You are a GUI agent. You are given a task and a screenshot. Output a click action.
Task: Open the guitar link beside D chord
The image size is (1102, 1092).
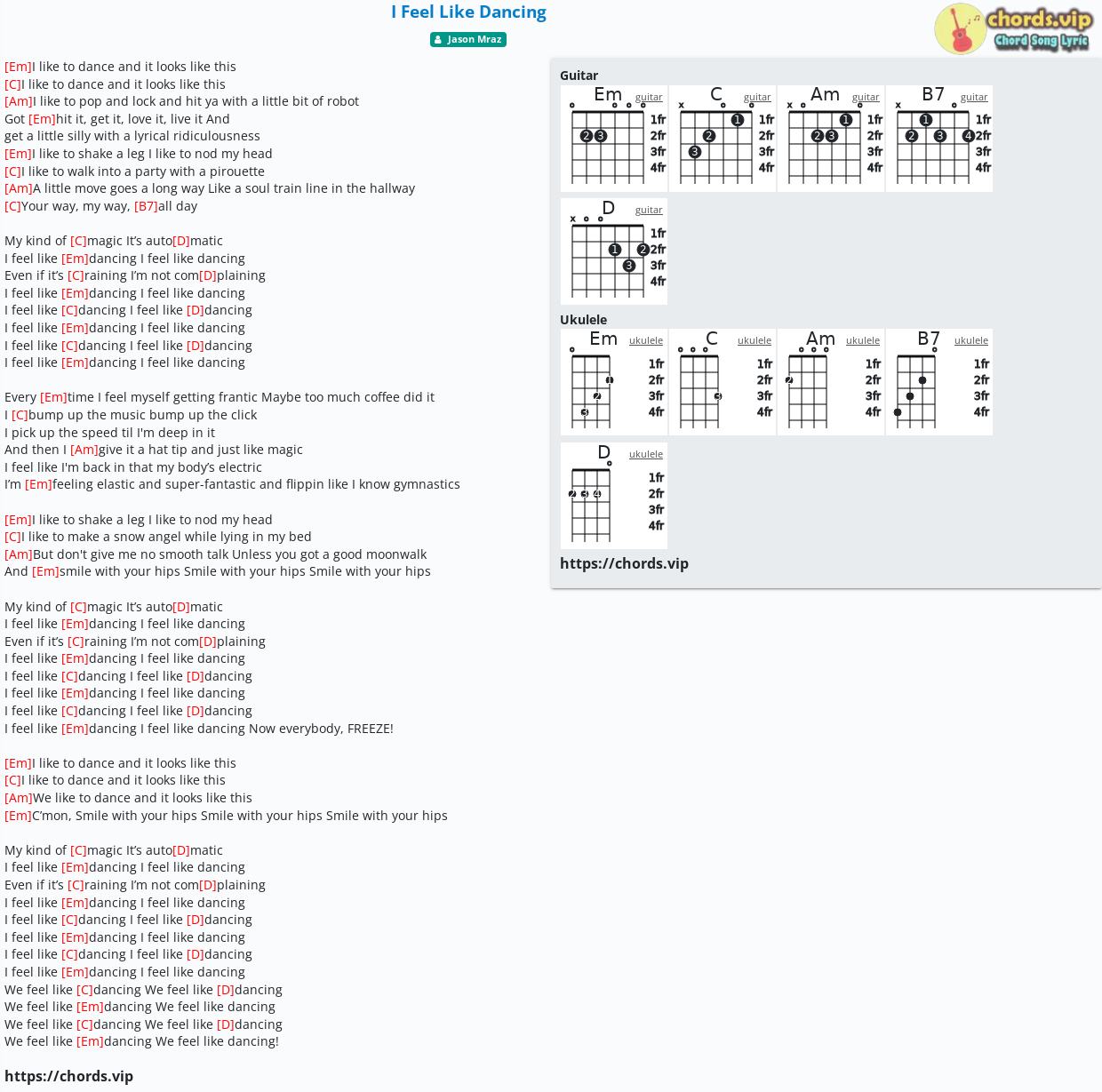(x=649, y=210)
